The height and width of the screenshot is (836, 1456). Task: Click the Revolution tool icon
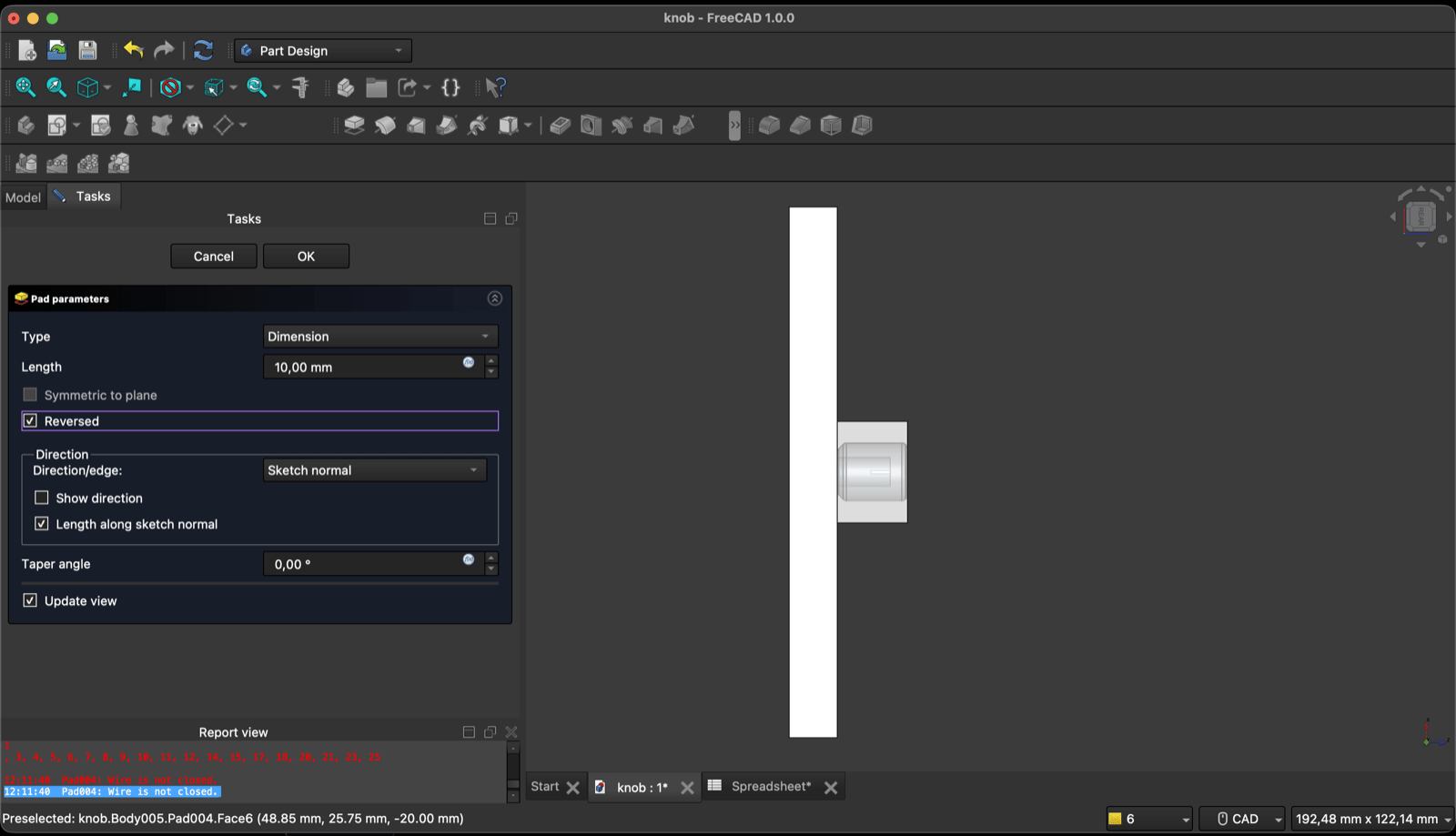[x=386, y=125]
